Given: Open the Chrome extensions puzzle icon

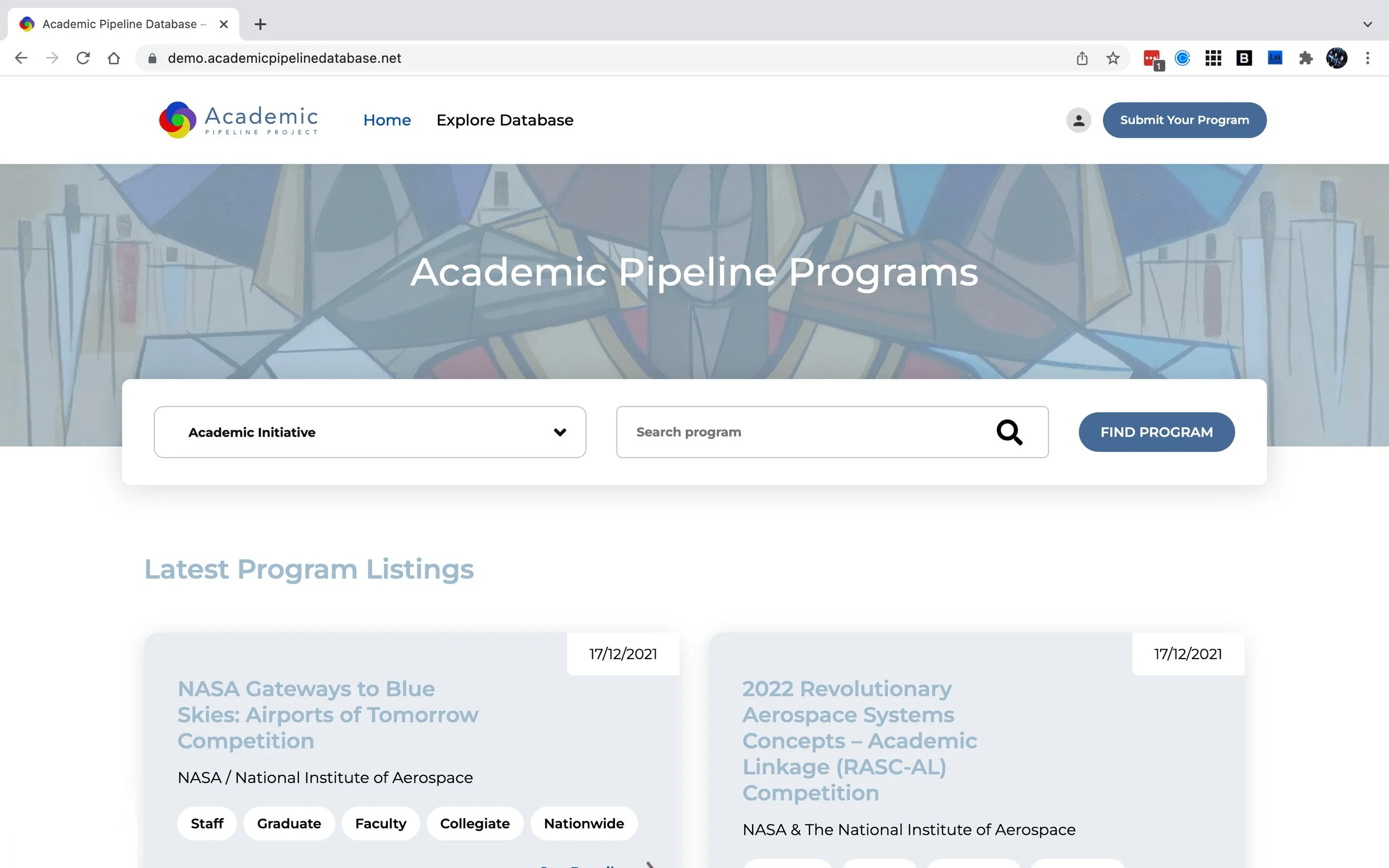Looking at the screenshot, I should click(1305, 58).
